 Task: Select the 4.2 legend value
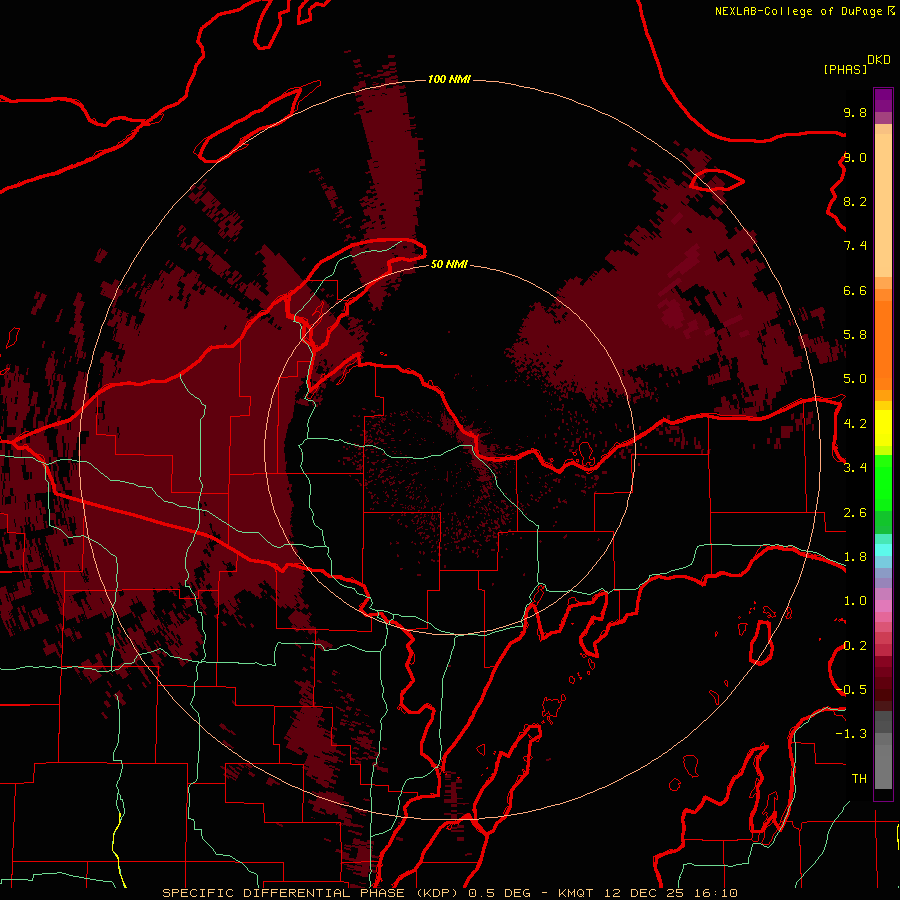855,424
